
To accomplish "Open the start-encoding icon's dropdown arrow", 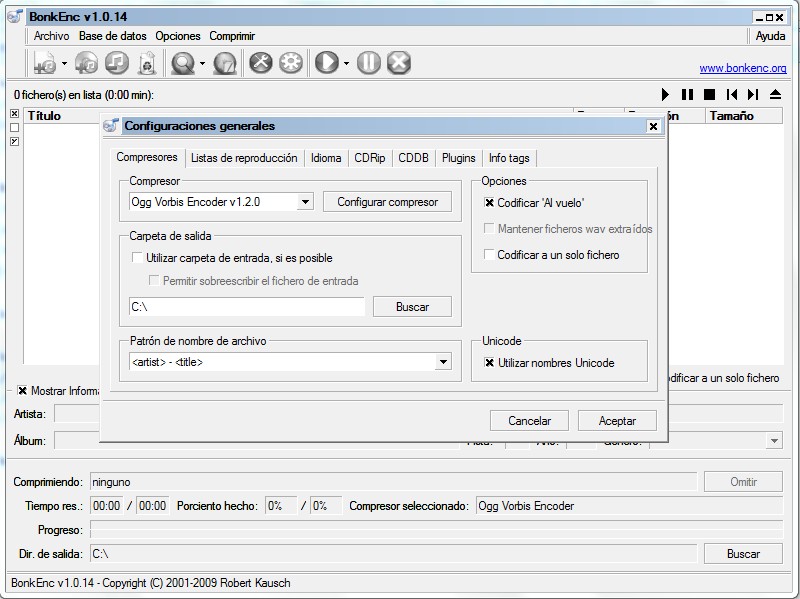I will (346, 63).
